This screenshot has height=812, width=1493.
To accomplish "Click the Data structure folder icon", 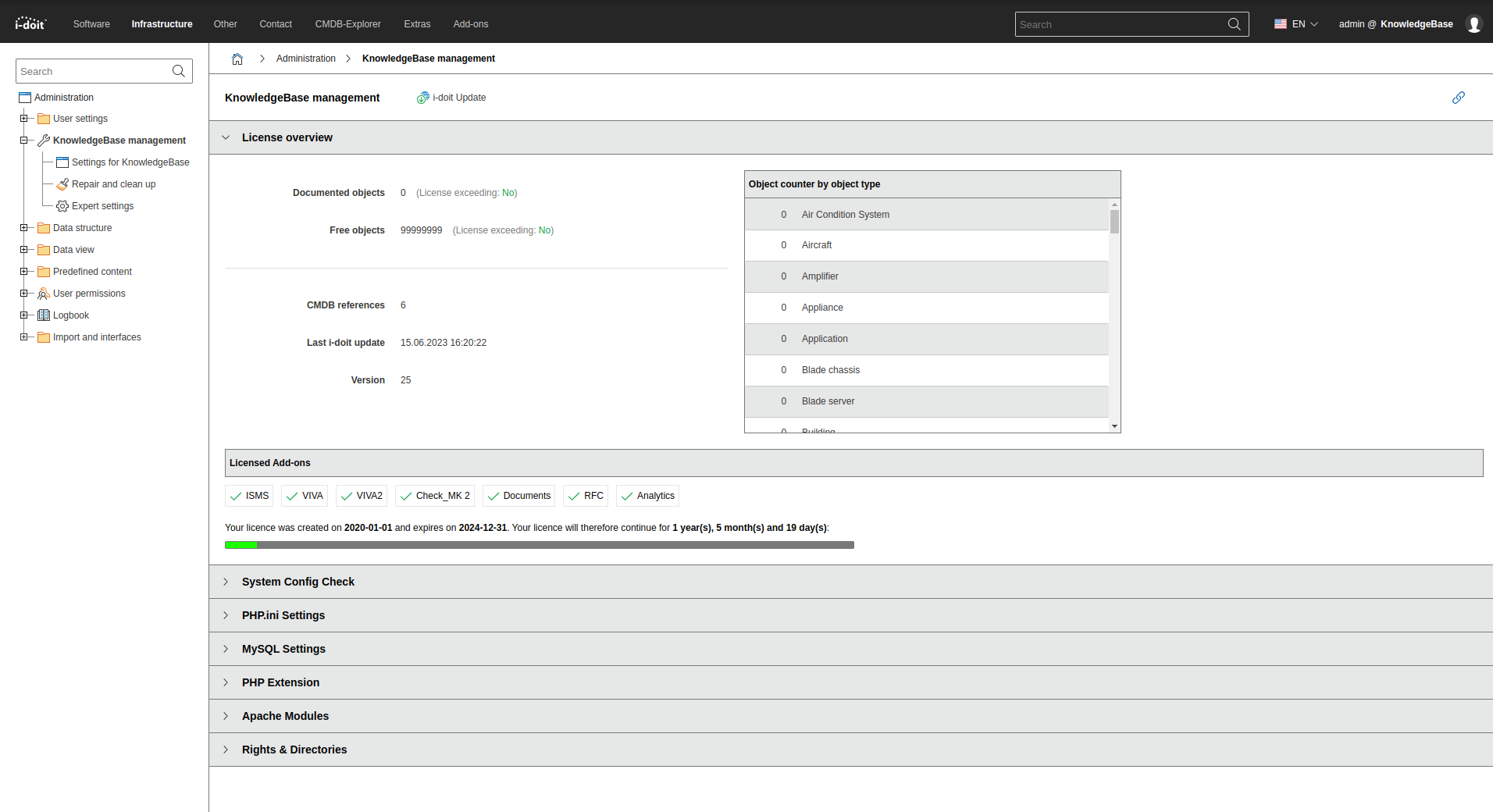I will 44,228.
